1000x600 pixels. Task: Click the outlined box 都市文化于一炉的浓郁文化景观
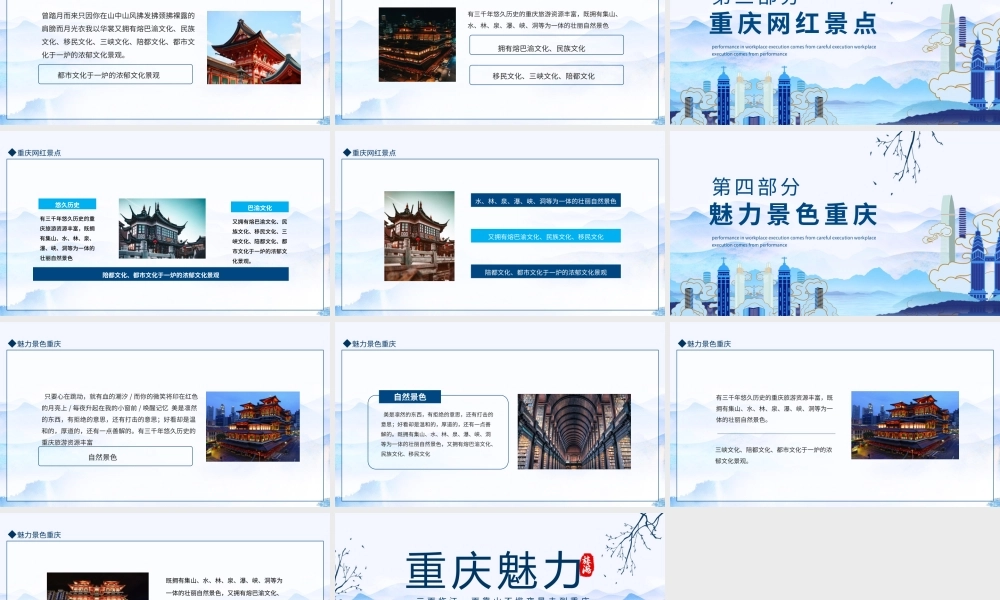[115, 75]
